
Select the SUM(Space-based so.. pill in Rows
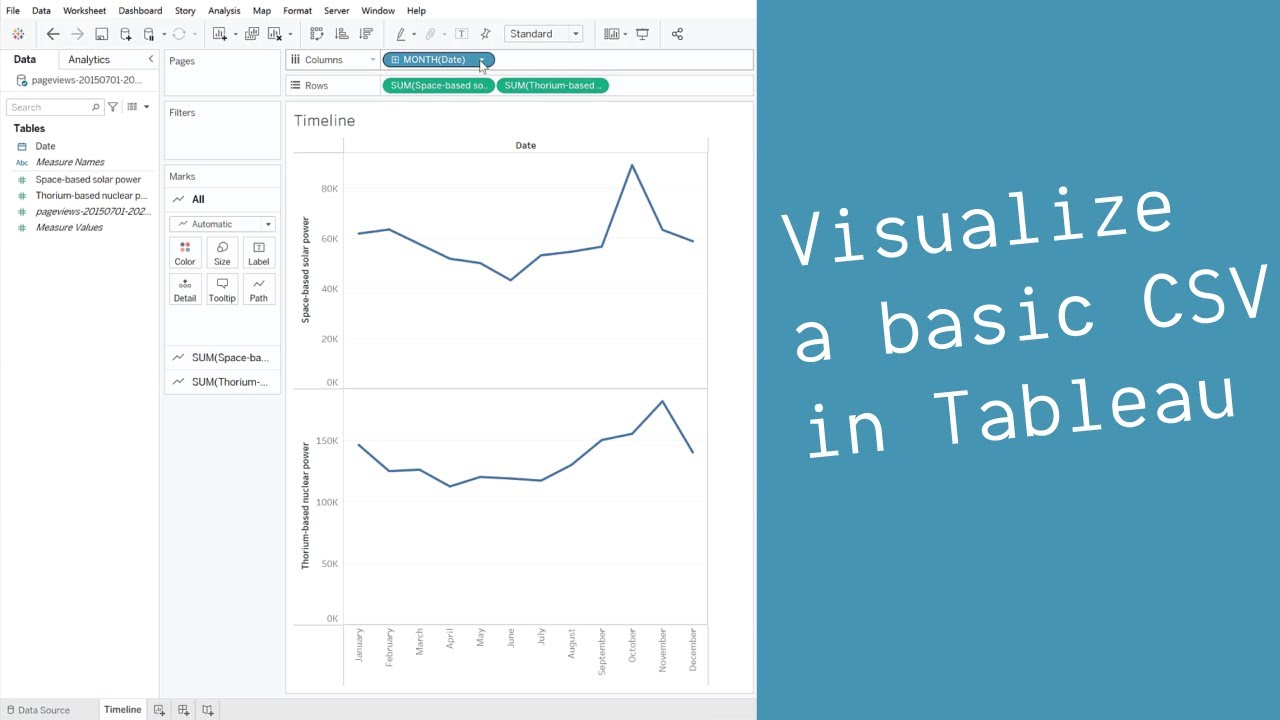tap(438, 86)
